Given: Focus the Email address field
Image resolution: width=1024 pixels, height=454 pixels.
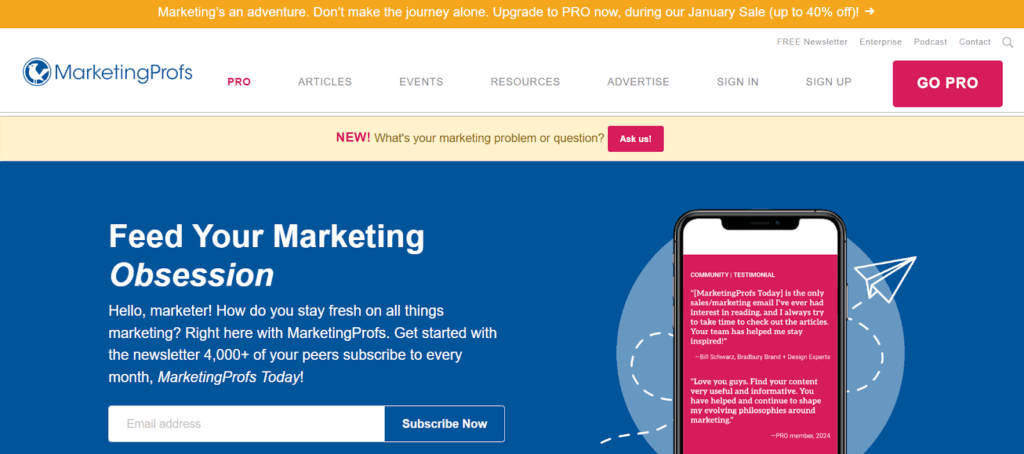Looking at the screenshot, I should 246,424.
